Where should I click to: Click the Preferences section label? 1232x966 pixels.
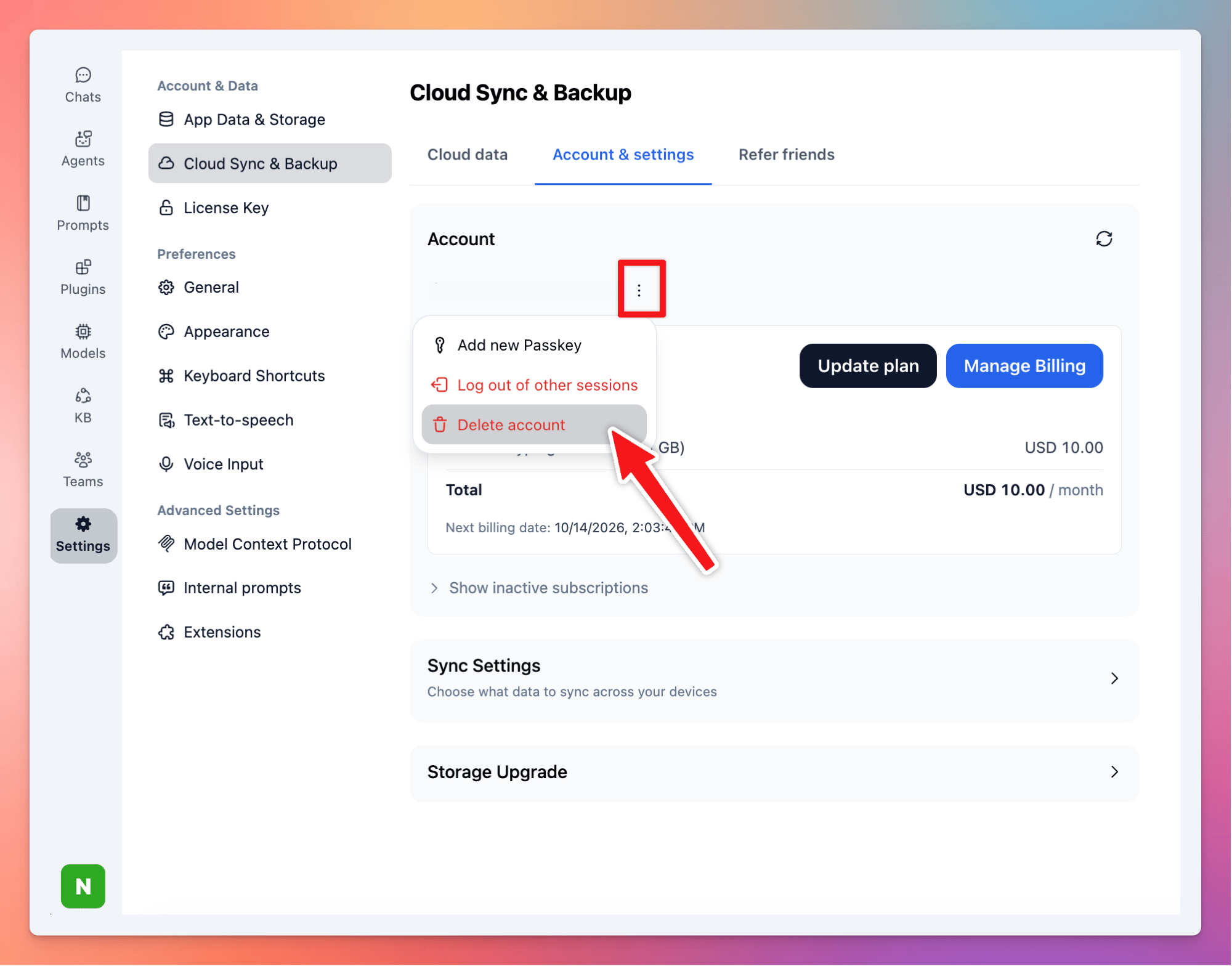click(x=197, y=254)
